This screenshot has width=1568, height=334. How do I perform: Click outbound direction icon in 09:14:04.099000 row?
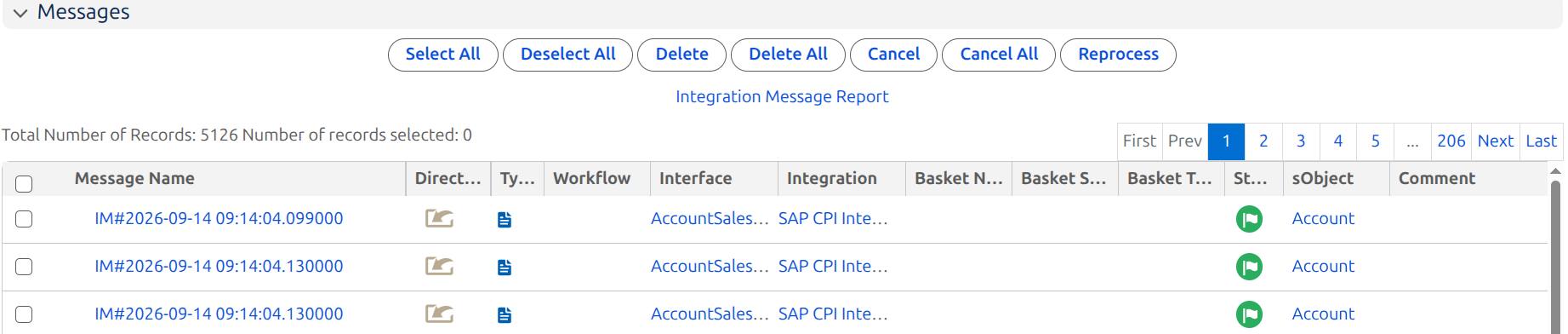tap(439, 219)
